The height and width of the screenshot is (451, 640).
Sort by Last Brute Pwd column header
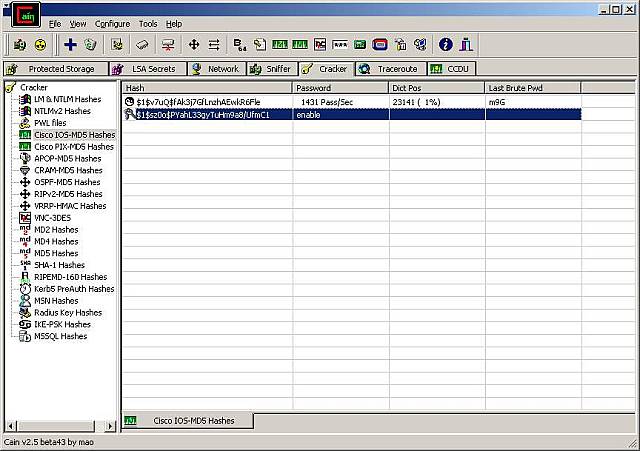point(533,88)
